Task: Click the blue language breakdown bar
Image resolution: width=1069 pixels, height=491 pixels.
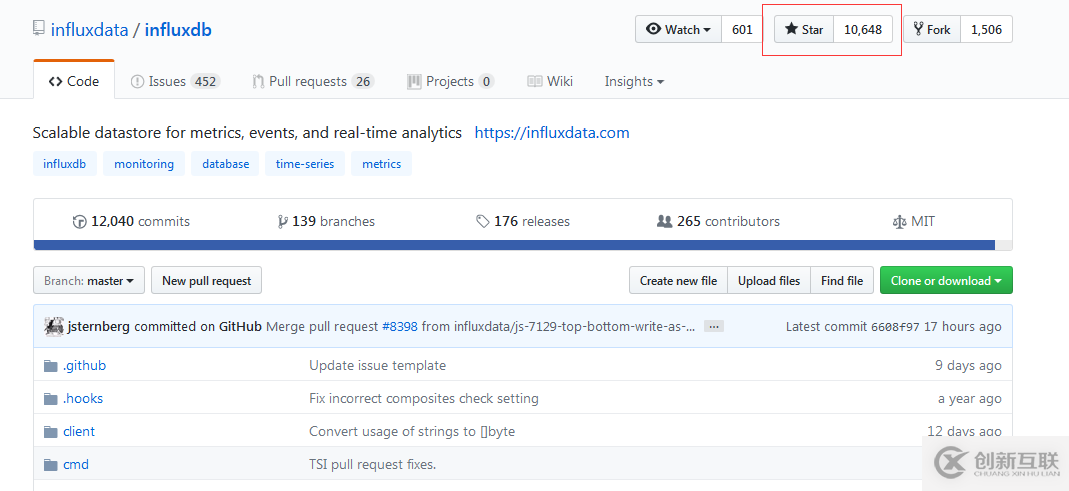Action: pos(514,244)
